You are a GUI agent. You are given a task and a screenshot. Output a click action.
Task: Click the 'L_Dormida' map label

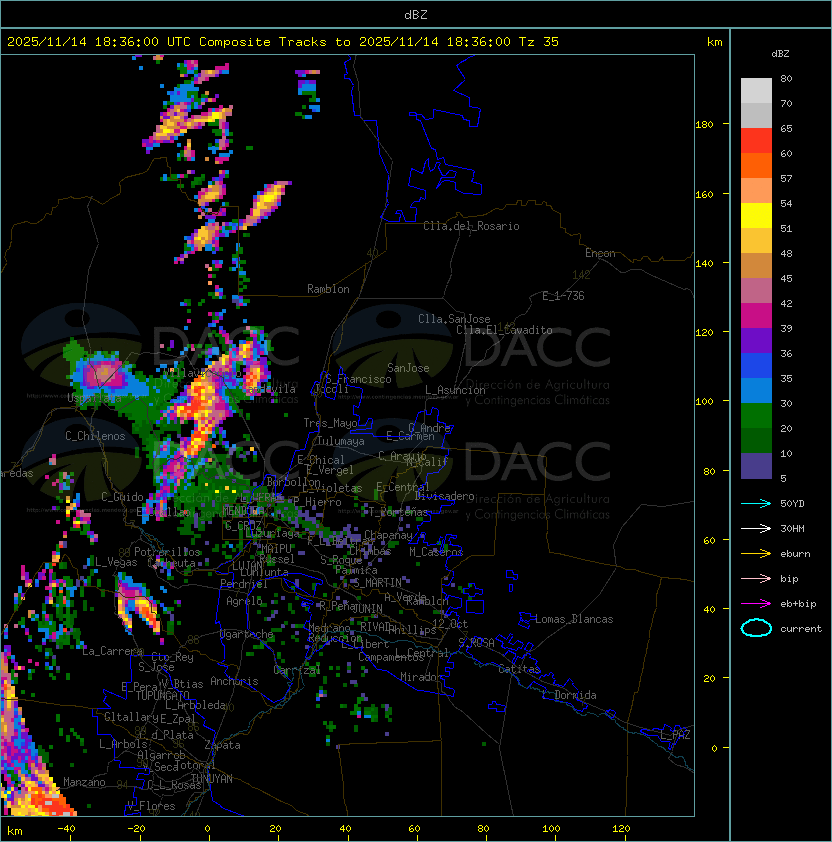pyautogui.click(x=569, y=695)
